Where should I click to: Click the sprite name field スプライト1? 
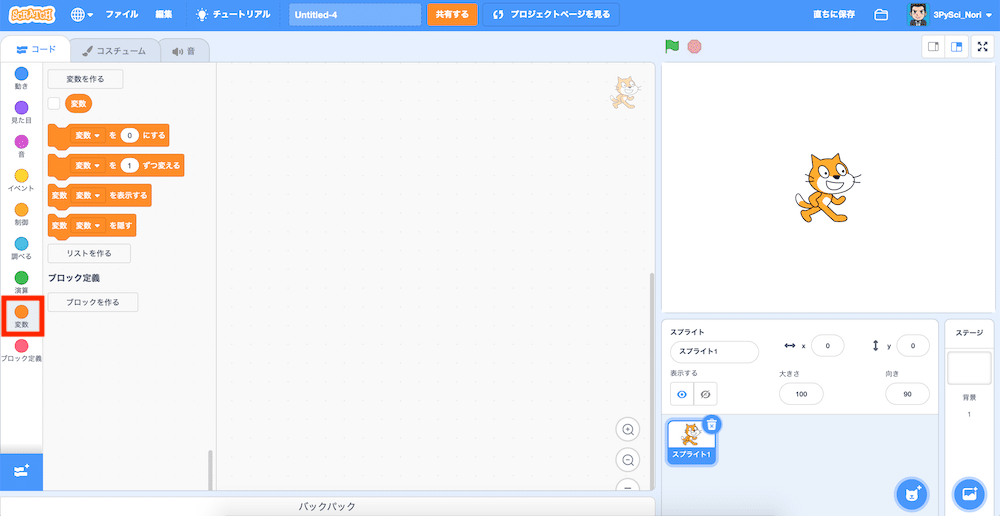click(x=714, y=351)
